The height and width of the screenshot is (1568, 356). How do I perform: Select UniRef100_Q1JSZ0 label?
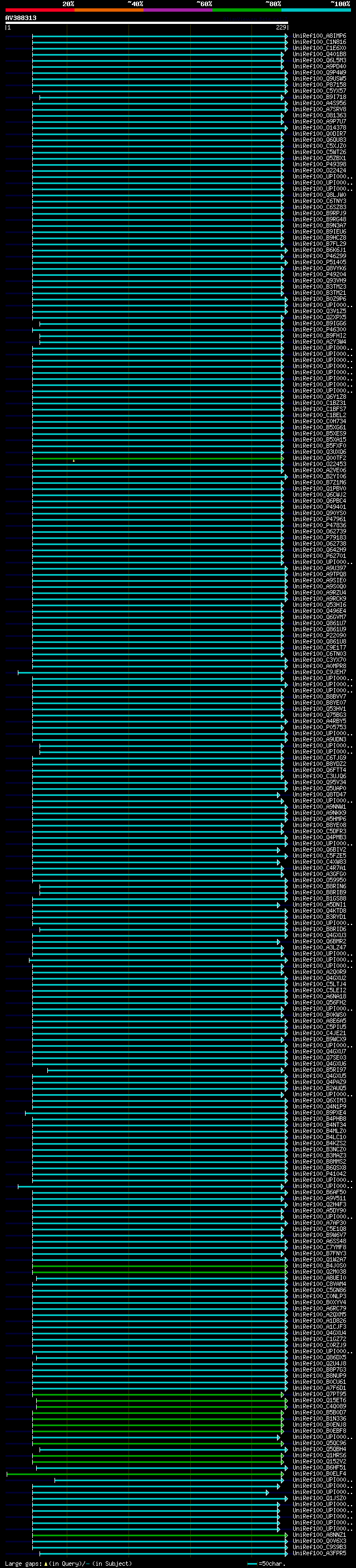(319, 1498)
